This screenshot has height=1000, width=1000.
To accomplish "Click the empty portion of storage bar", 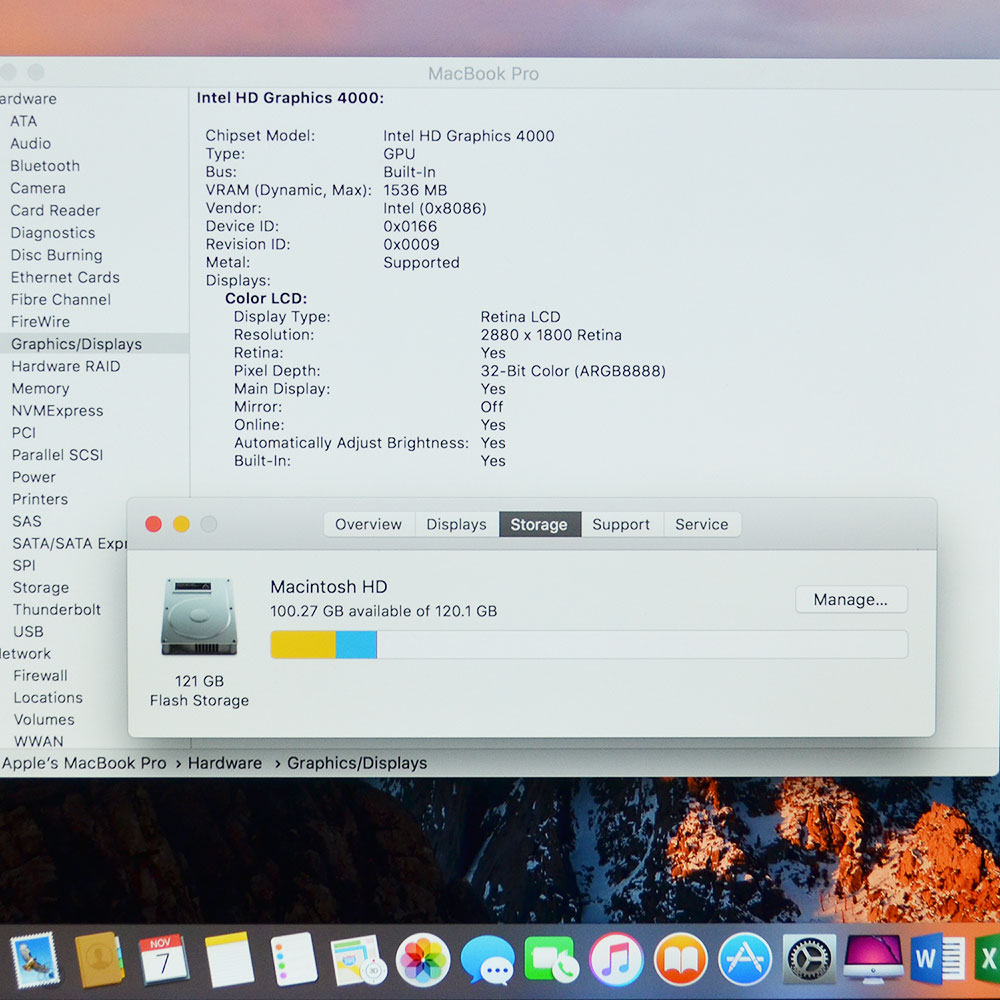I will coord(642,645).
